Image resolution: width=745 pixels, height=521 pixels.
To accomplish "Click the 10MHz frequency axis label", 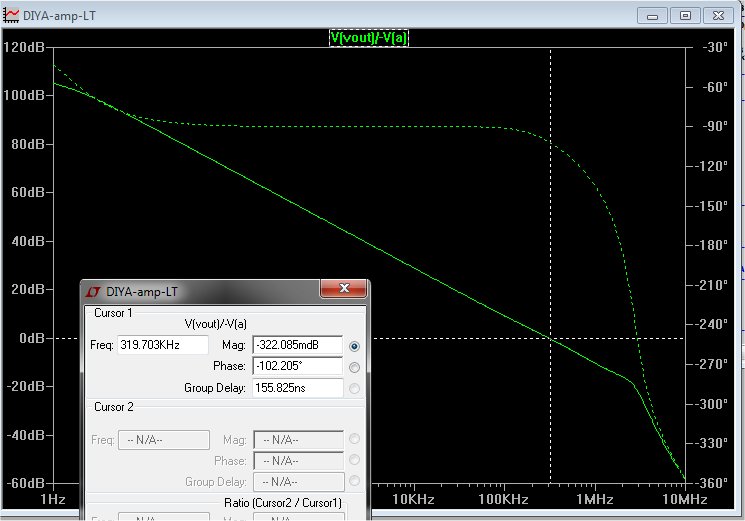I will [685, 499].
